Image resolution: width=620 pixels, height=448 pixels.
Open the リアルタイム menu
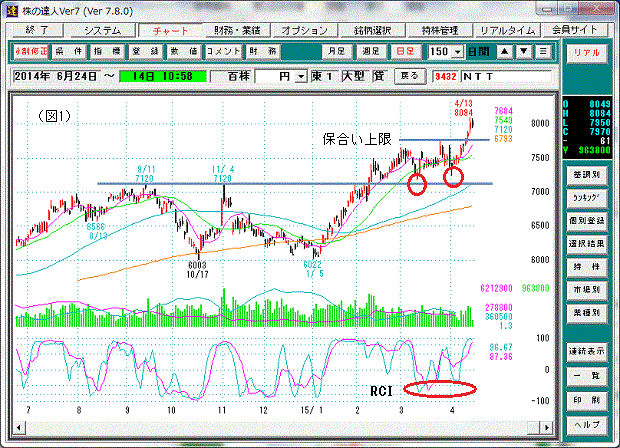(507, 30)
